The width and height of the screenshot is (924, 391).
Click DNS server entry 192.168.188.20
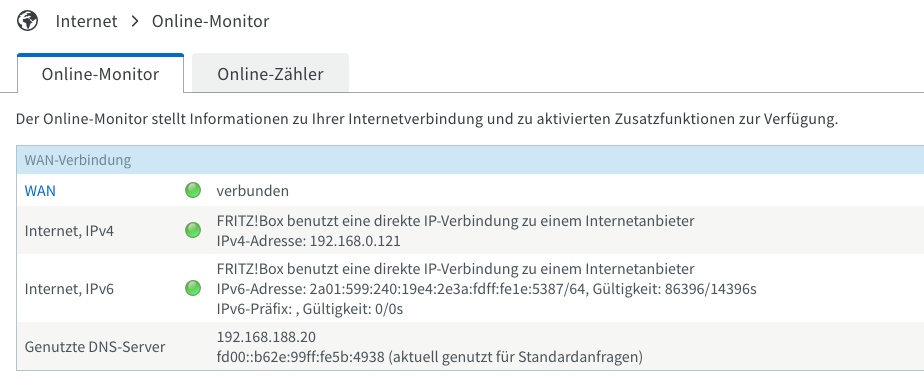[x=266, y=337]
